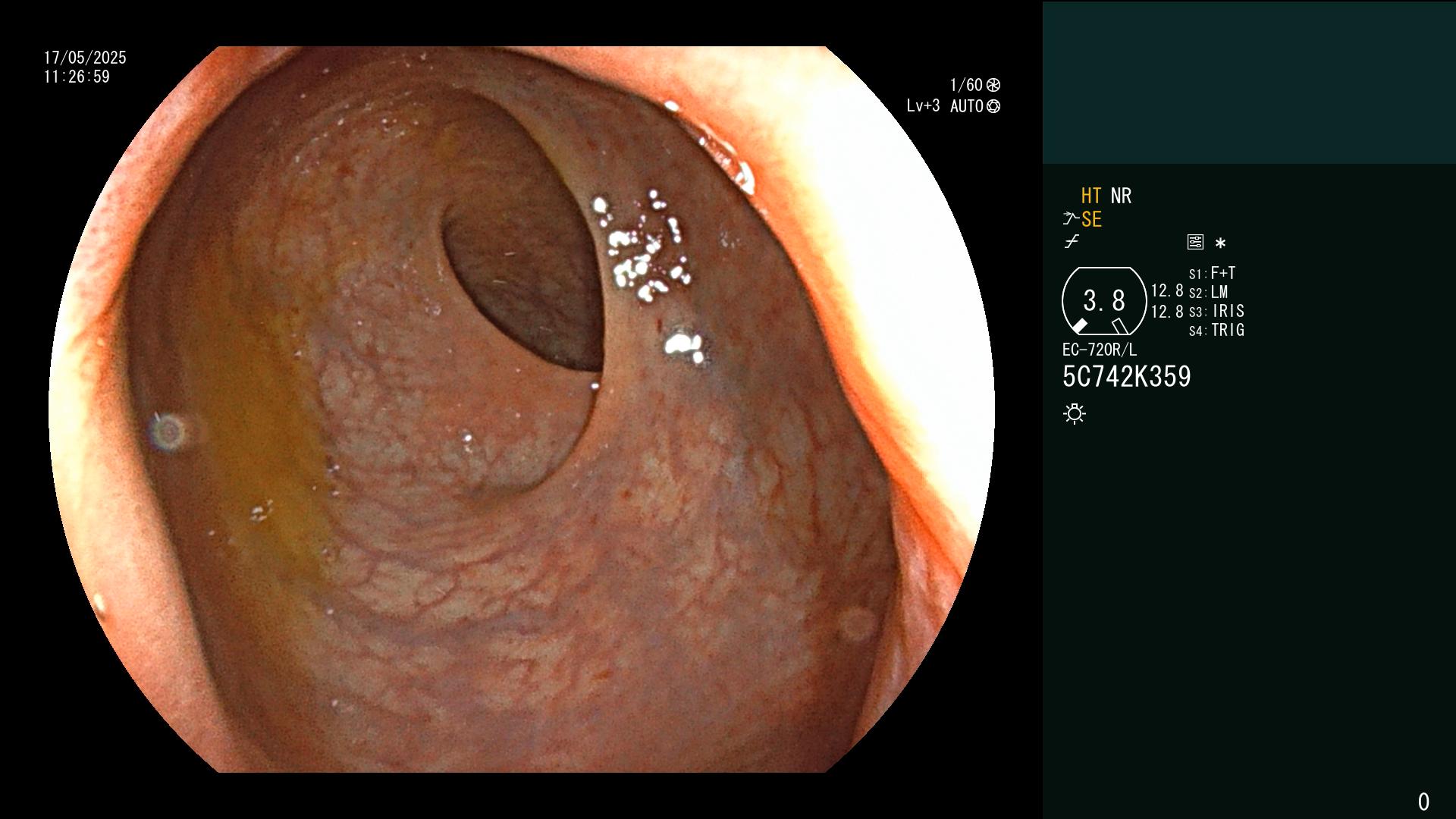Viewport: 1456px width, 819px height.
Task: Click the date 17/05/2025
Action: point(85,58)
